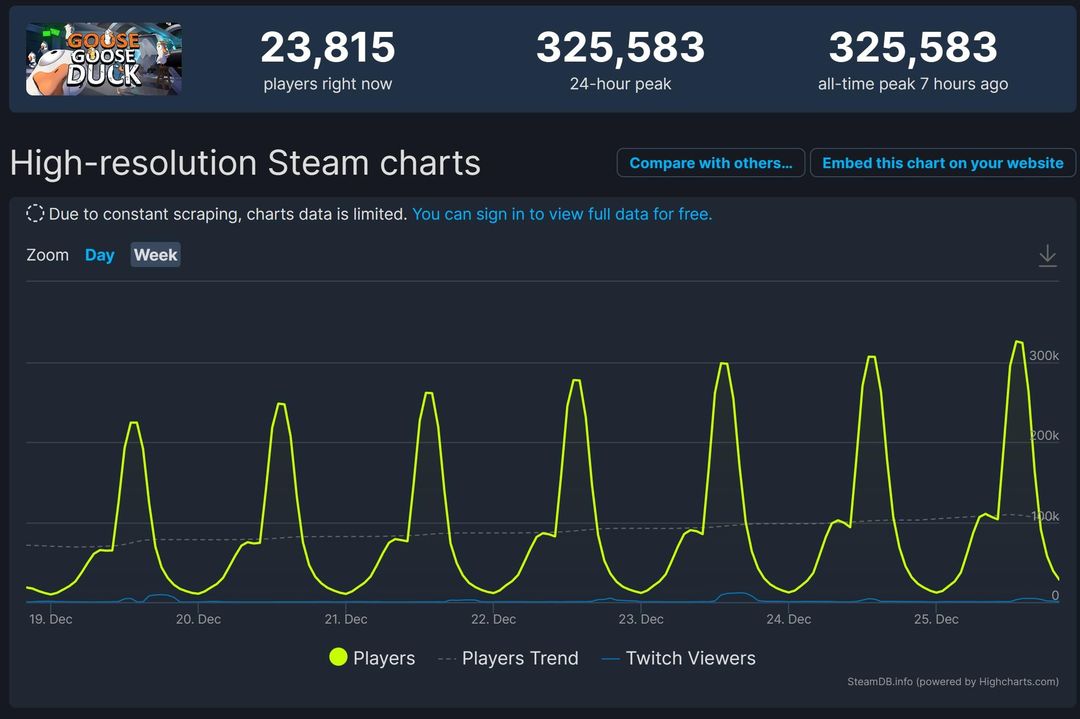This screenshot has width=1080, height=719.
Task: Toggle the Players Trend legend item
Action: click(508, 658)
